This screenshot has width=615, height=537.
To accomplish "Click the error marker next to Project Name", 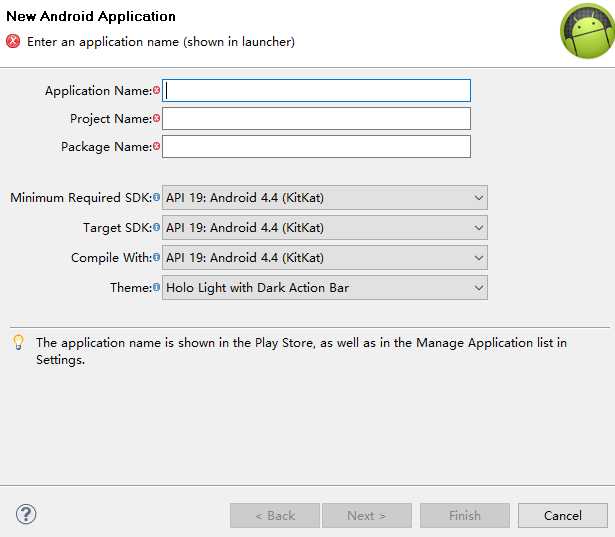I will 156,118.
